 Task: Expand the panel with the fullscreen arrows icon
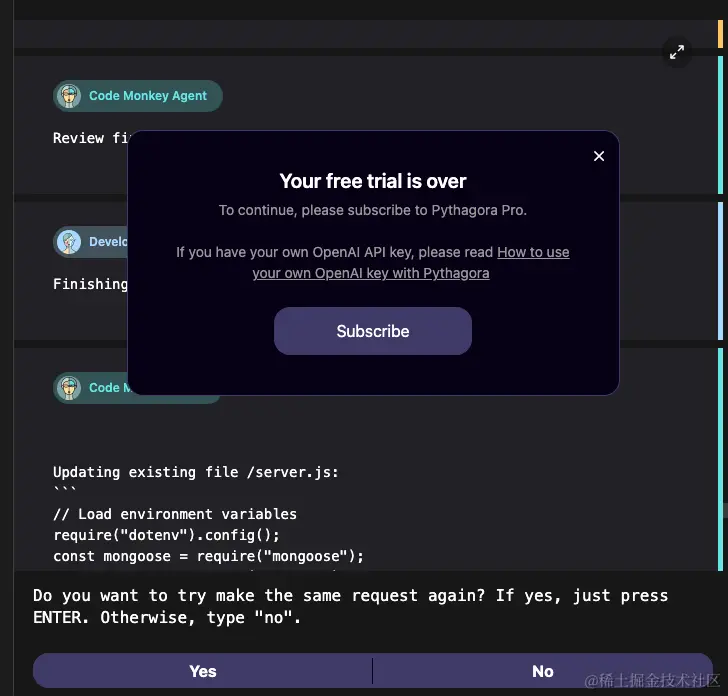[x=676, y=52]
